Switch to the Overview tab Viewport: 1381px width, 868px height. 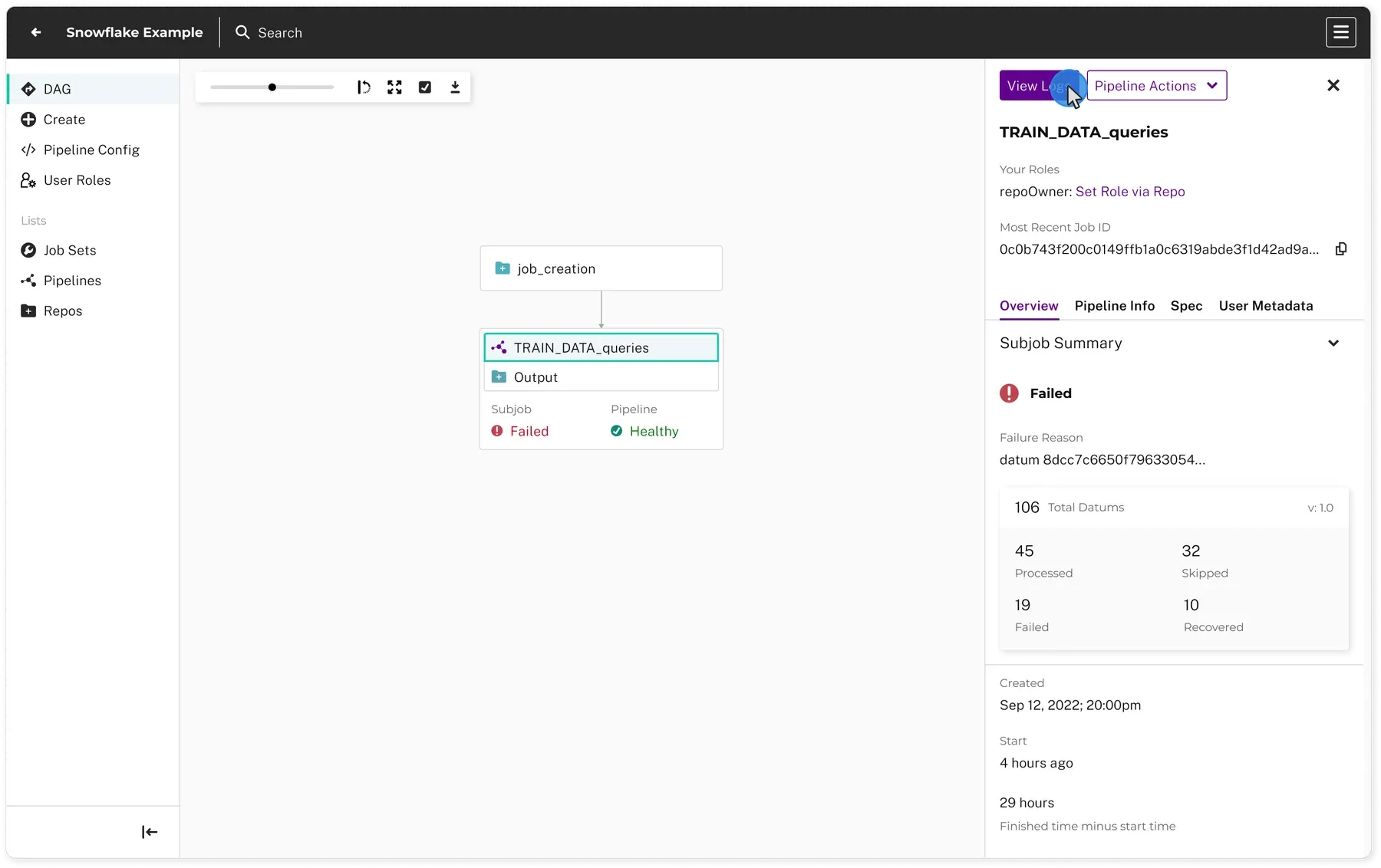click(x=1029, y=306)
